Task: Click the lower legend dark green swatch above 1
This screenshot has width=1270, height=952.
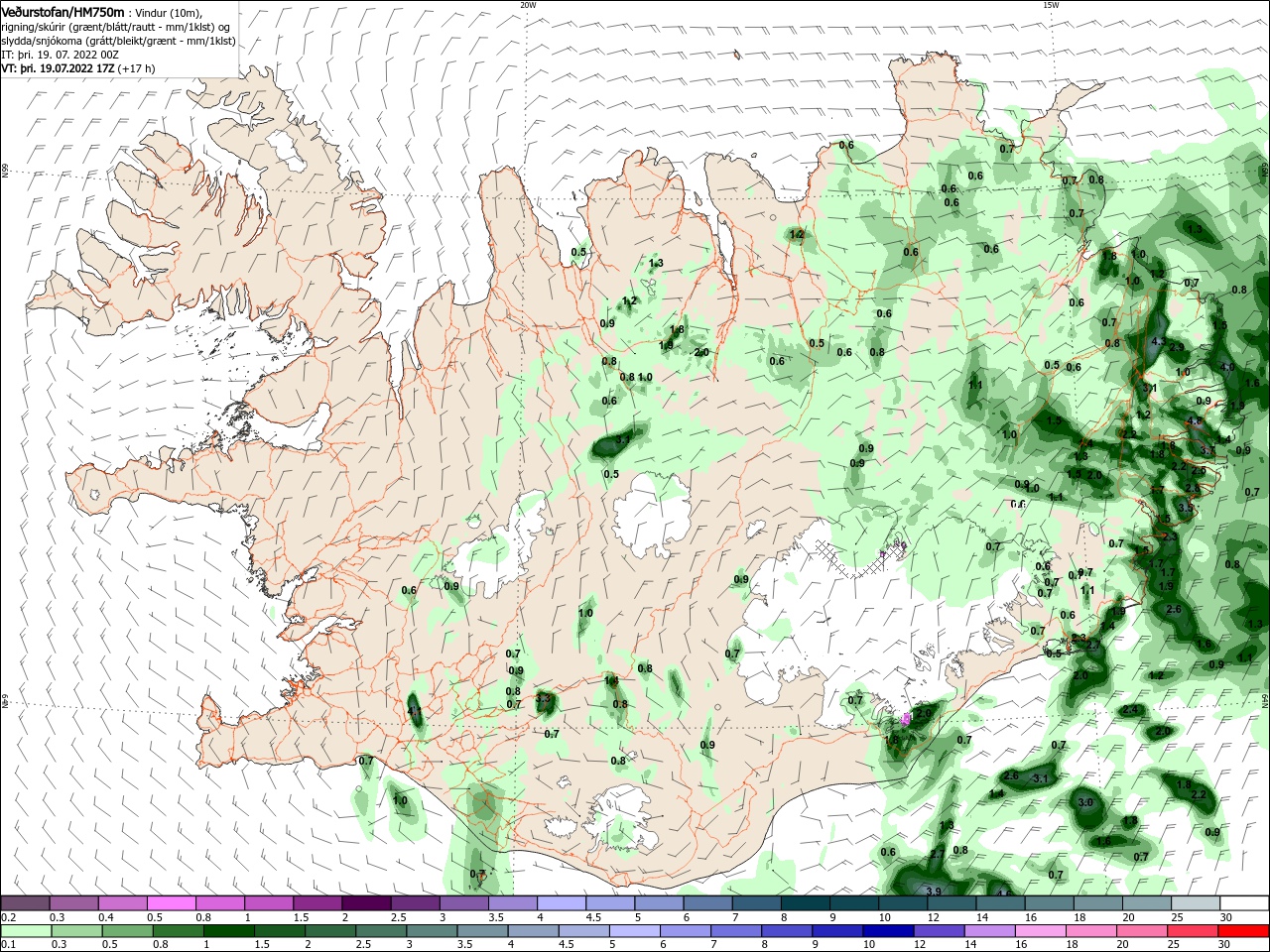Action: click(x=229, y=931)
